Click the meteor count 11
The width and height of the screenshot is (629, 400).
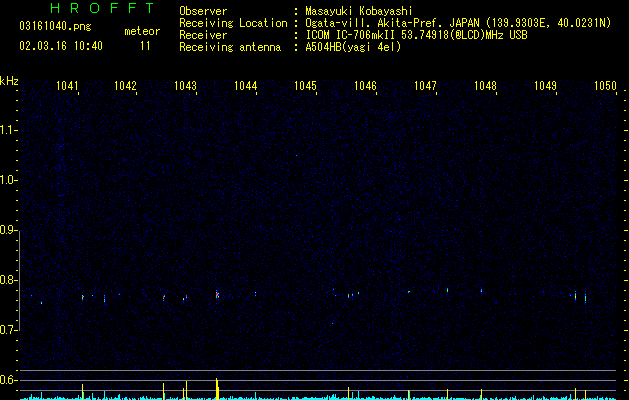(x=145, y=46)
